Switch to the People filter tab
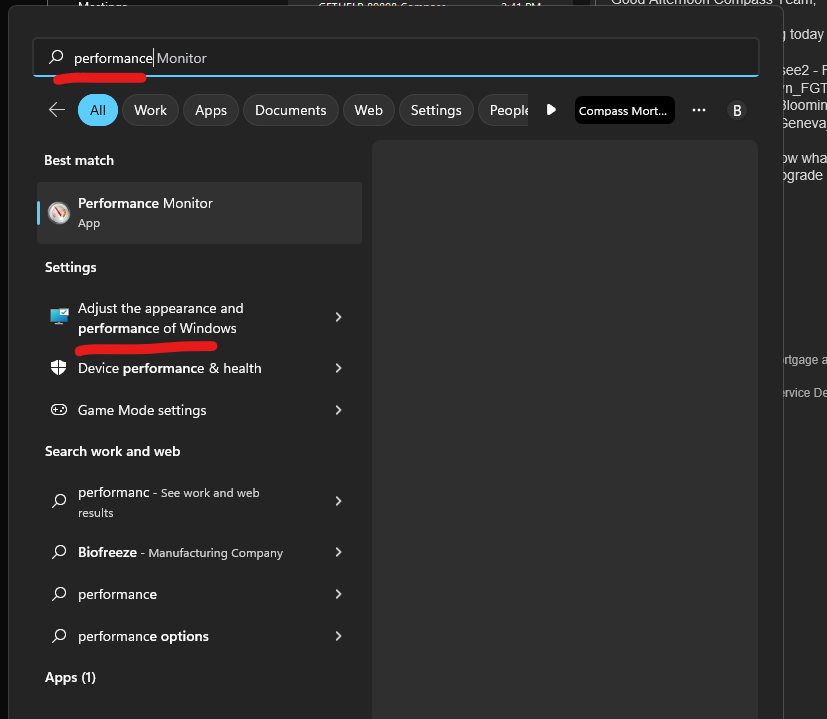Image resolution: width=827 pixels, height=719 pixels. point(504,110)
